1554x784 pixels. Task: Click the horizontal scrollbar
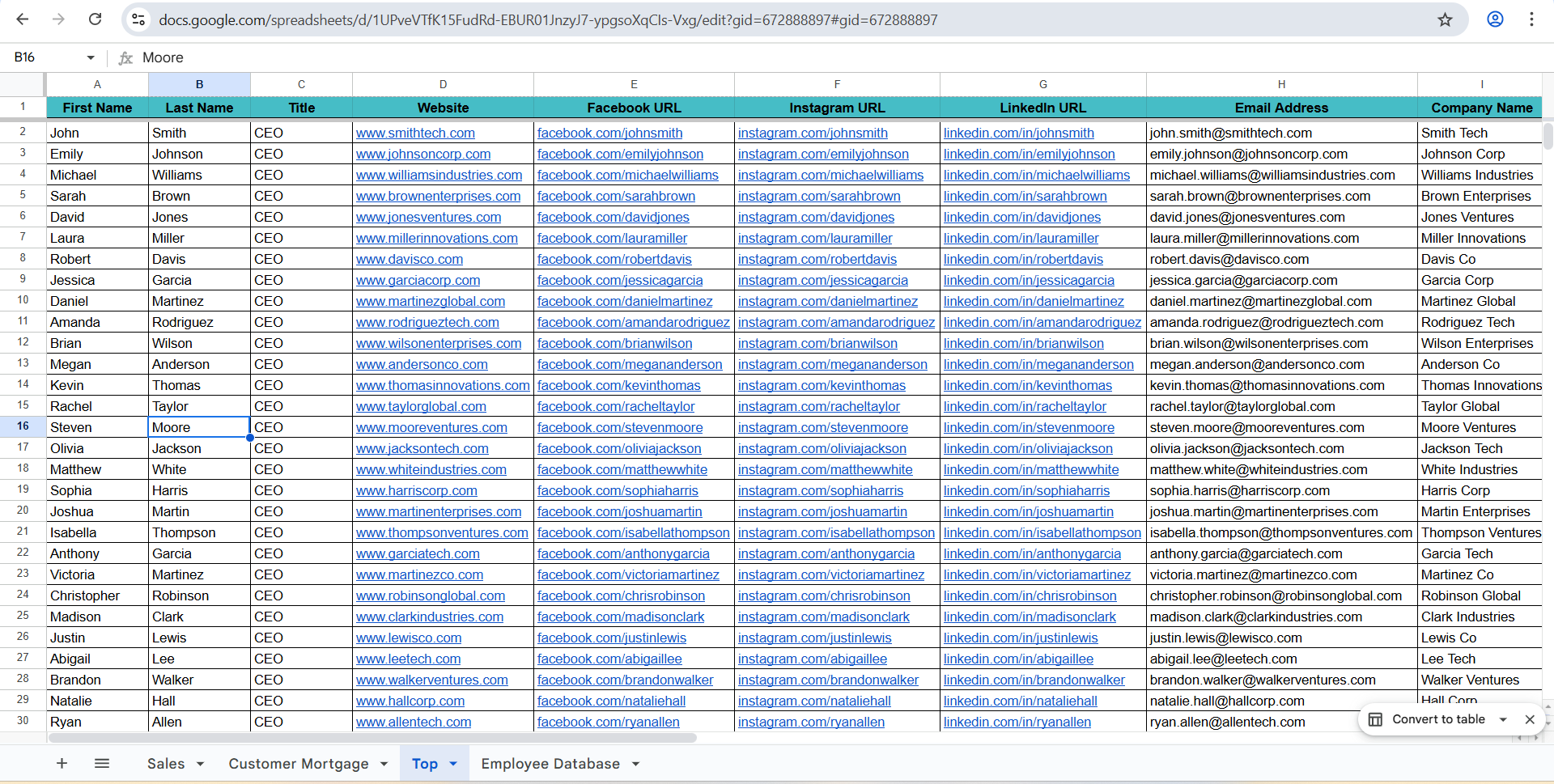pyautogui.click(x=372, y=738)
